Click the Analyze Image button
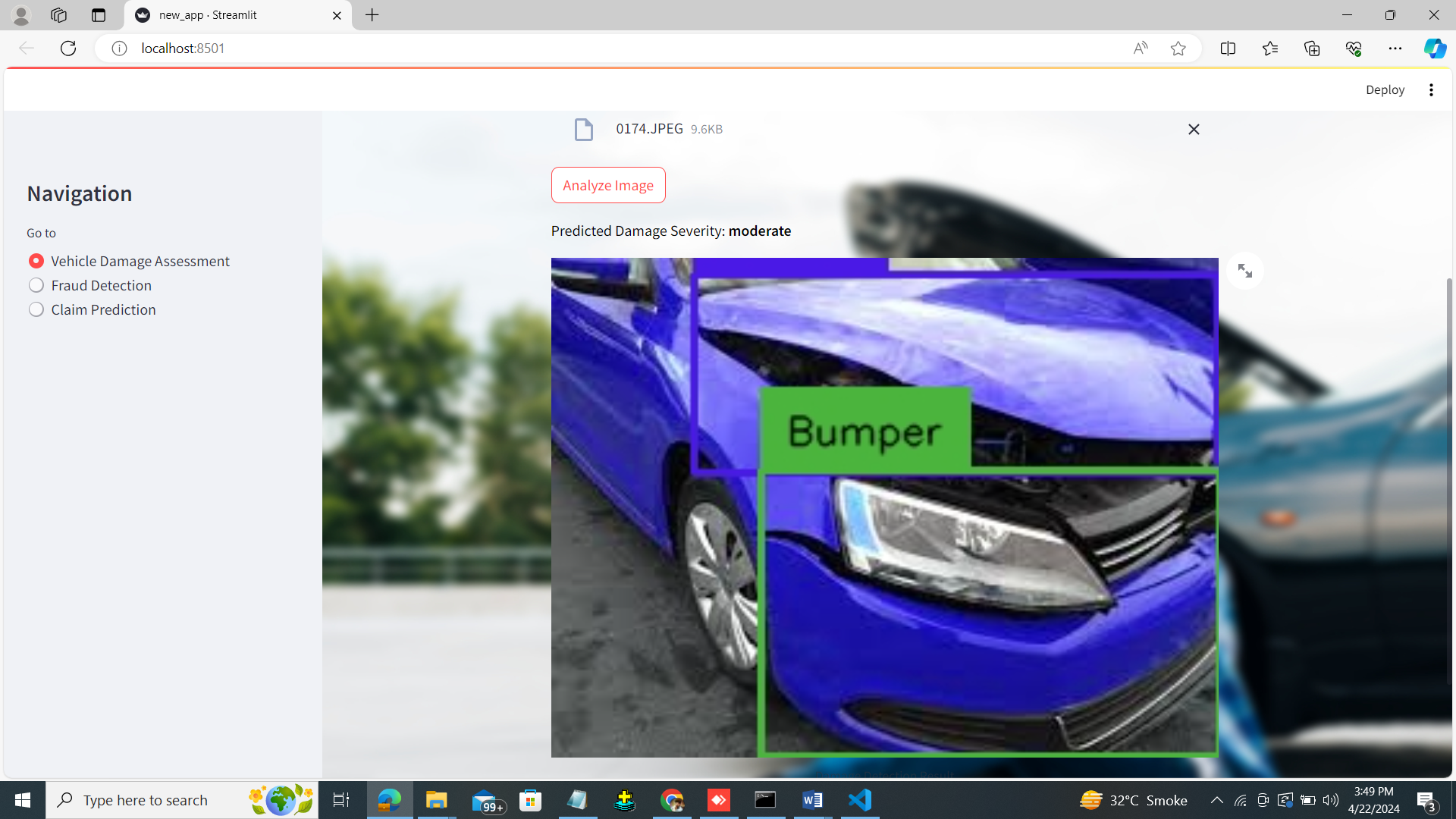Image resolution: width=1456 pixels, height=819 pixels. point(607,185)
